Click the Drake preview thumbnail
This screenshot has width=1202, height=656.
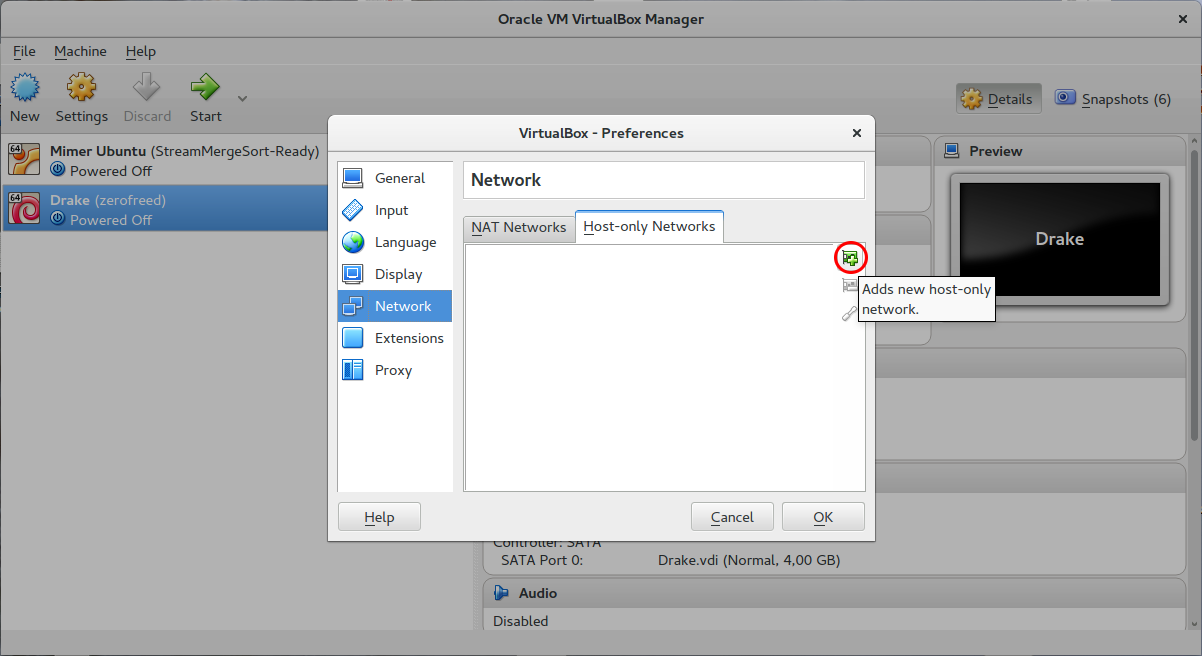(1059, 238)
